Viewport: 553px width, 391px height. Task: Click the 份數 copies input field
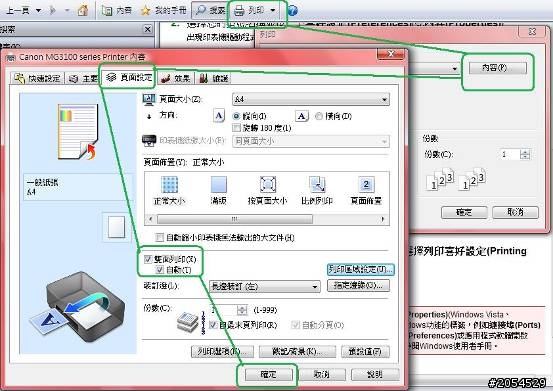click(223, 310)
